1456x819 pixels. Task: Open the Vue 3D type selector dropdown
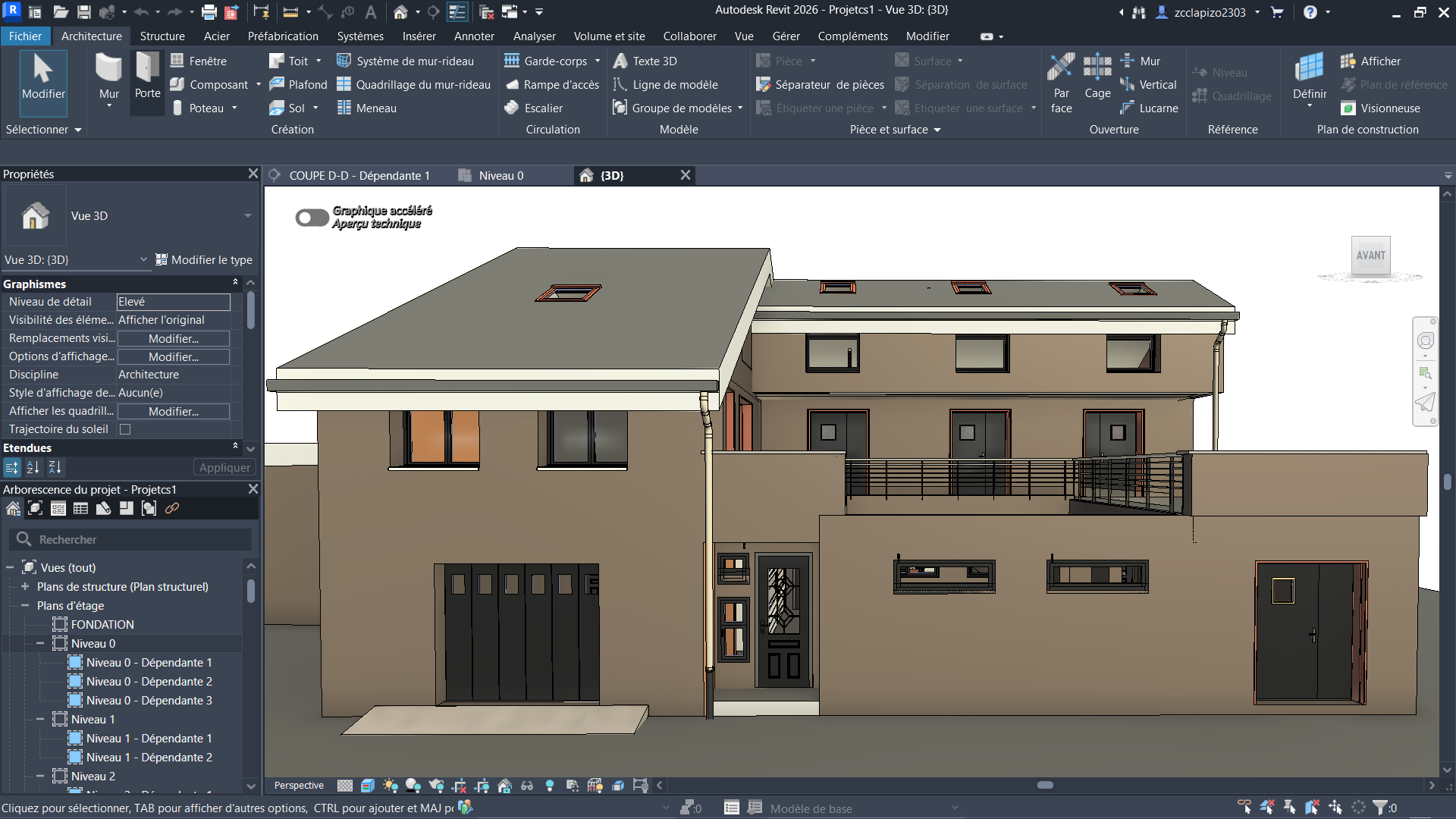point(247,216)
